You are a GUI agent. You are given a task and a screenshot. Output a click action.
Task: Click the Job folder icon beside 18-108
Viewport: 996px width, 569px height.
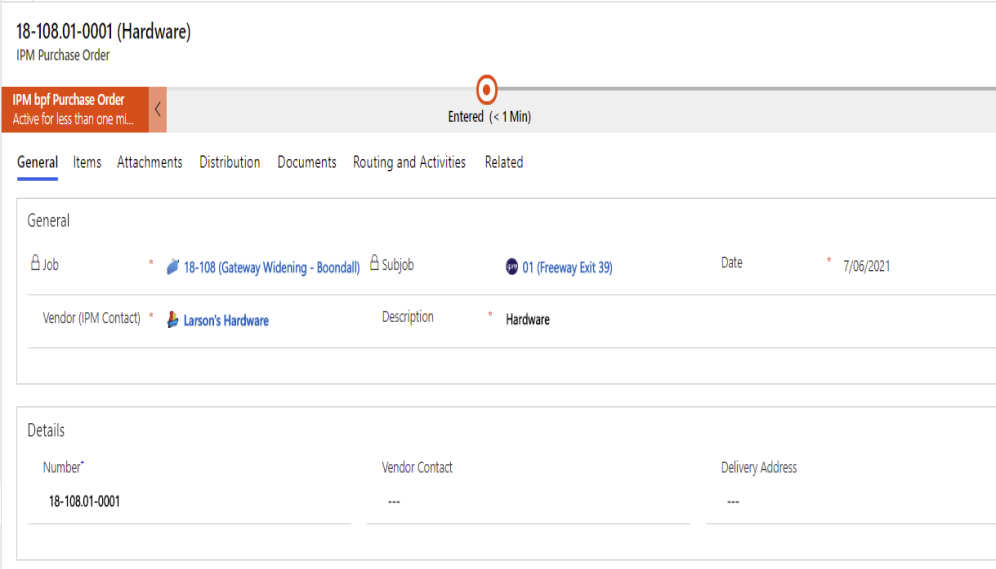click(x=173, y=268)
